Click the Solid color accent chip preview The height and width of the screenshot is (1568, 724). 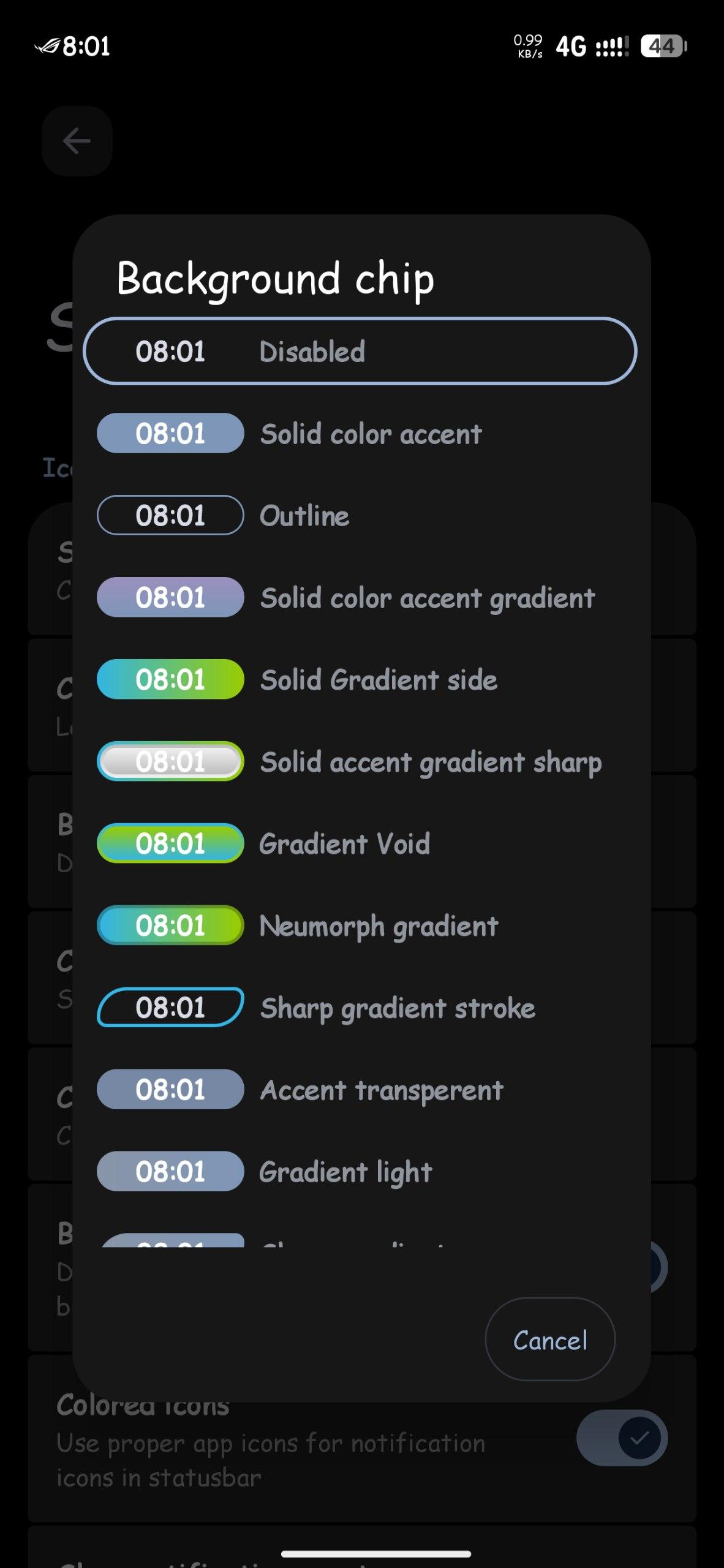point(170,433)
